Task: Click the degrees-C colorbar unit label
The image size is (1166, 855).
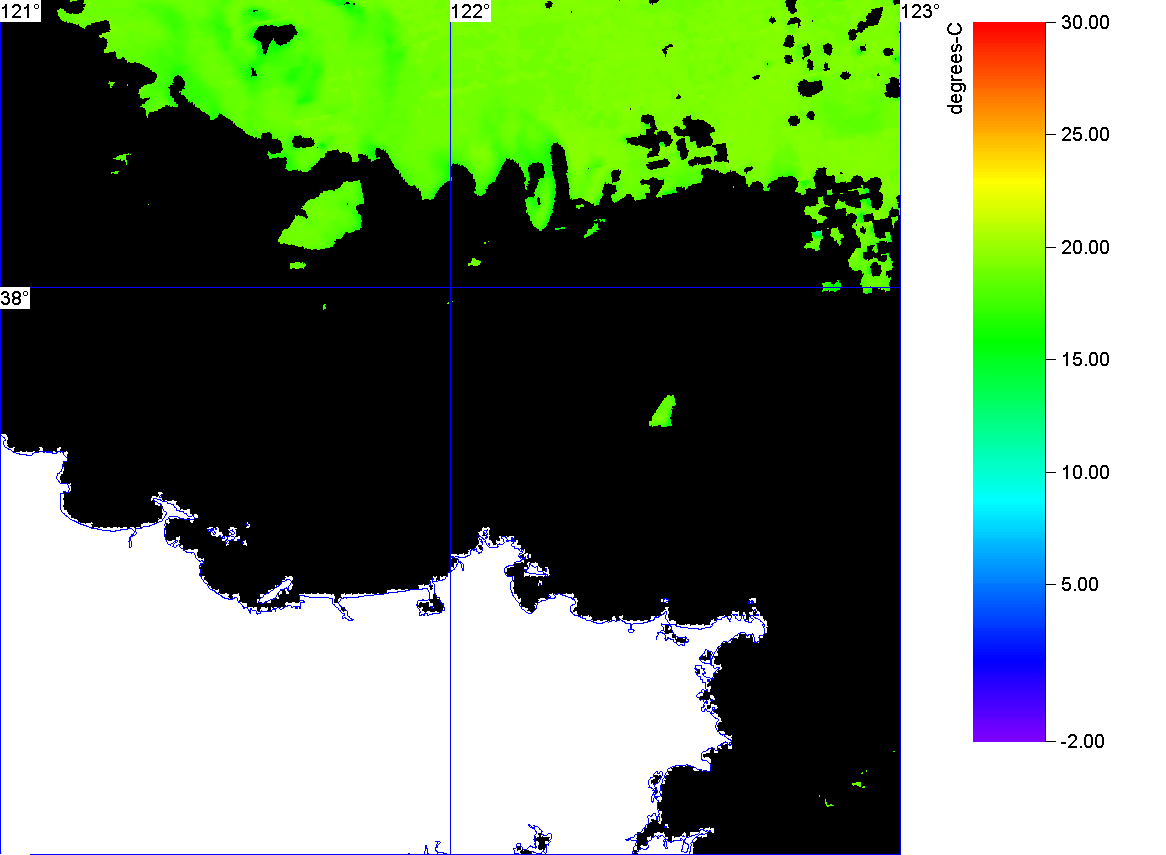Action: coord(956,68)
